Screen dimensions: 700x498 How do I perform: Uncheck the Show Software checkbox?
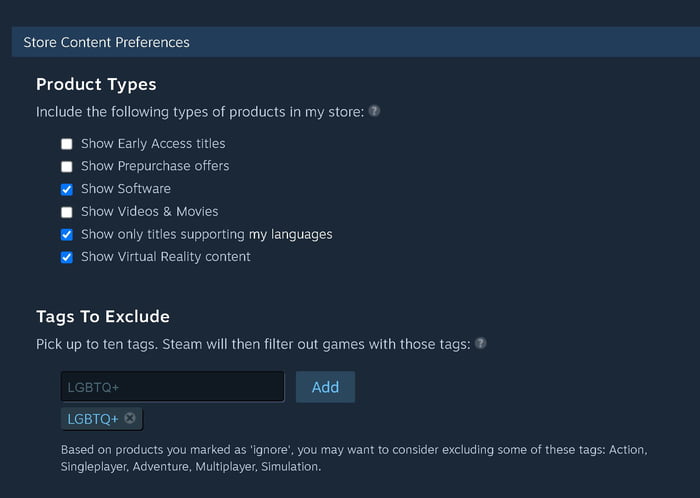click(67, 189)
